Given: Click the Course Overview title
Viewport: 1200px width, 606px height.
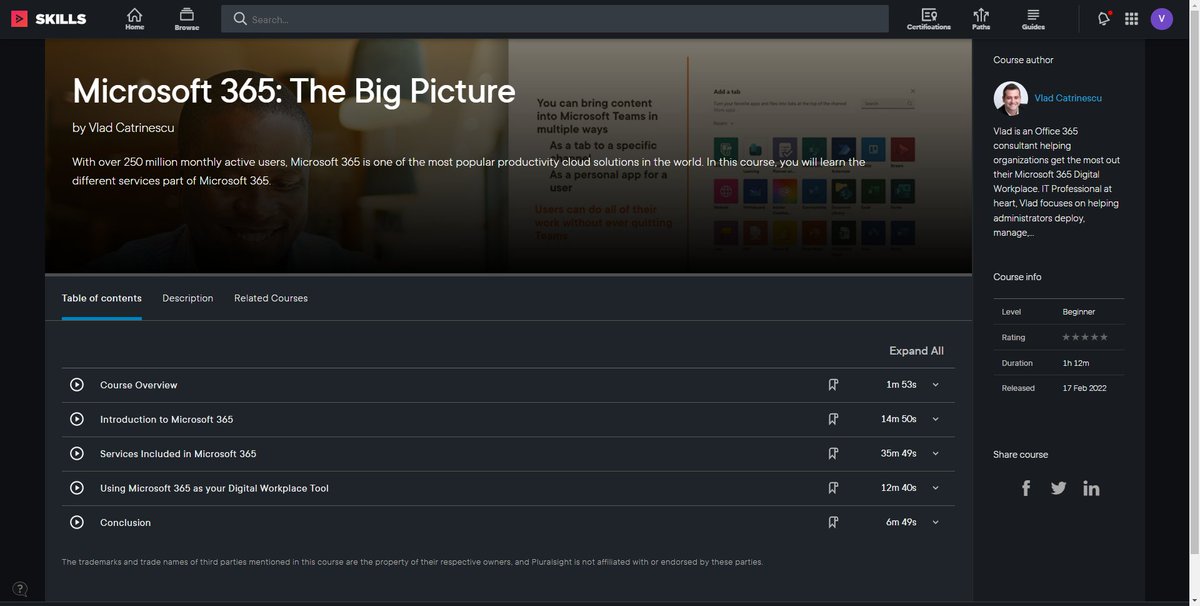Looking at the screenshot, I should point(139,385).
